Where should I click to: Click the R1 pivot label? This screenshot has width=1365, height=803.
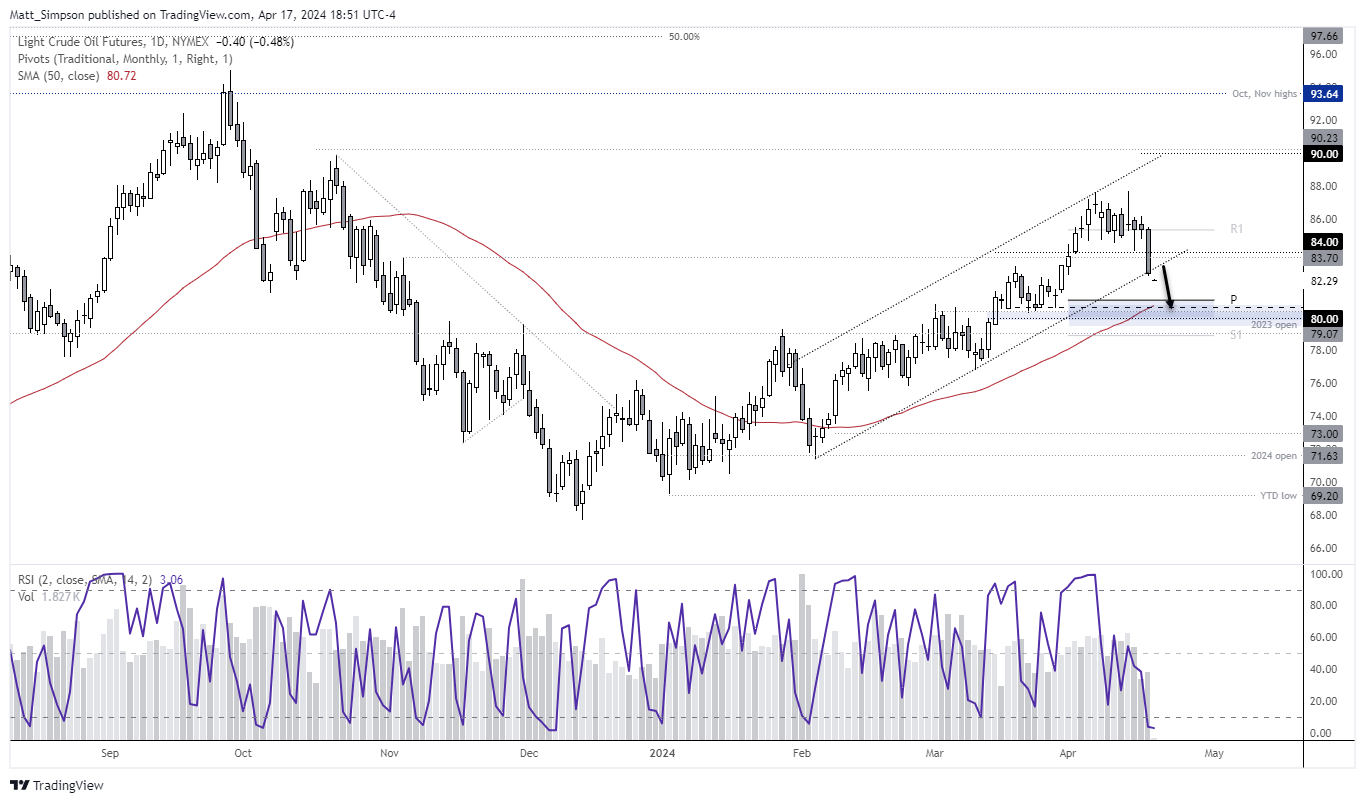[x=1236, y=229]
